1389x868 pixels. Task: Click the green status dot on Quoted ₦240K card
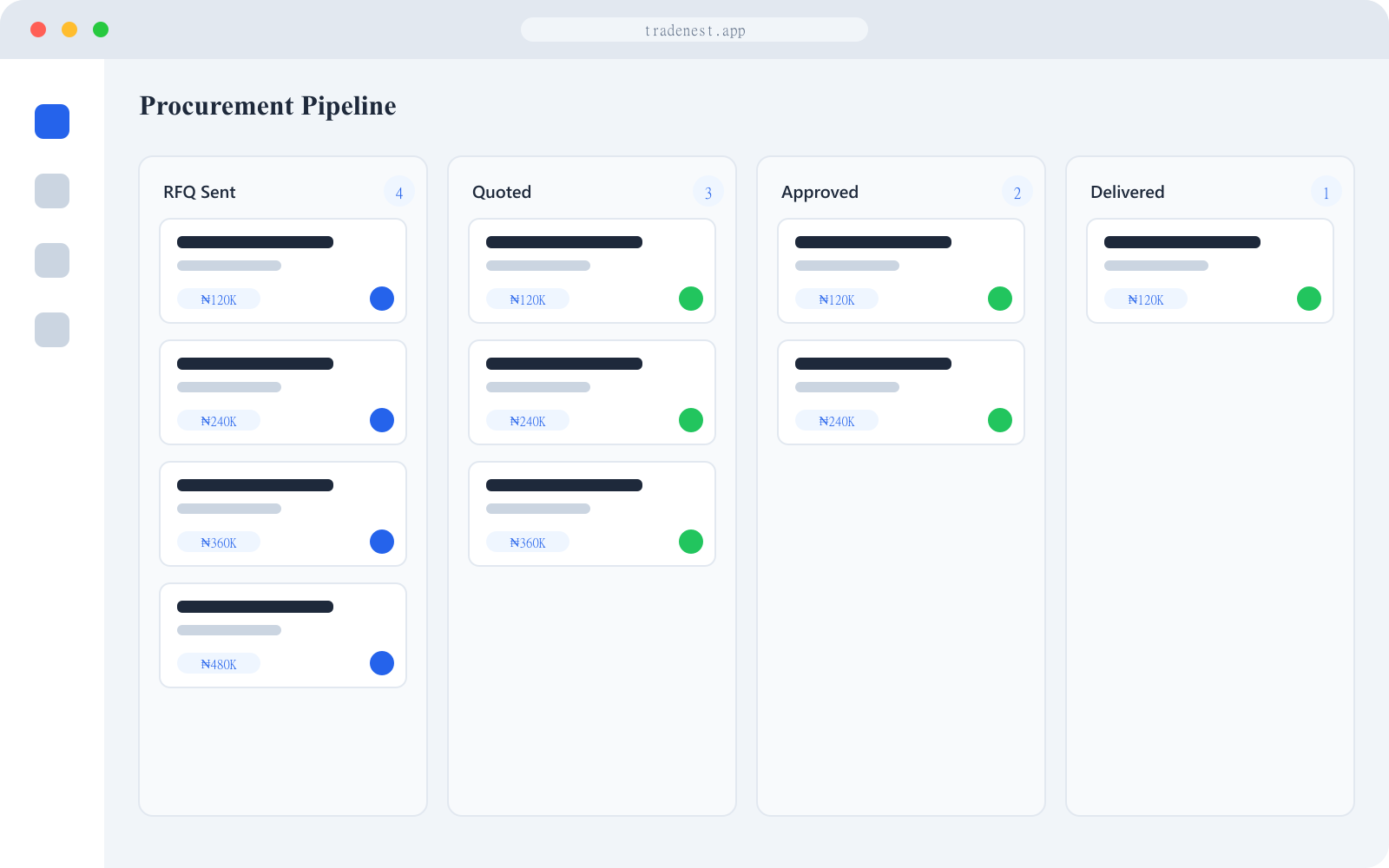pyautogui.click(x=691, y=420)
